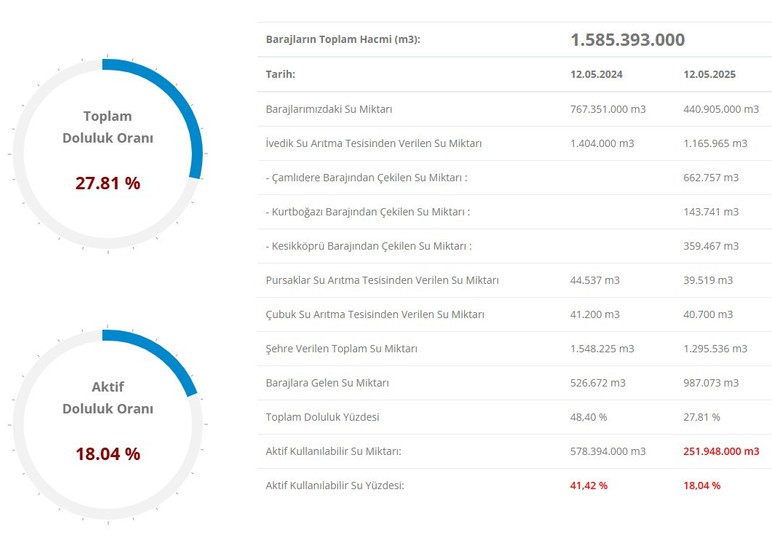Click the Şehre Verilen Toplam Su Miktarı row
Viewport: 772px width, 535px height.
(x=515, y=348)
